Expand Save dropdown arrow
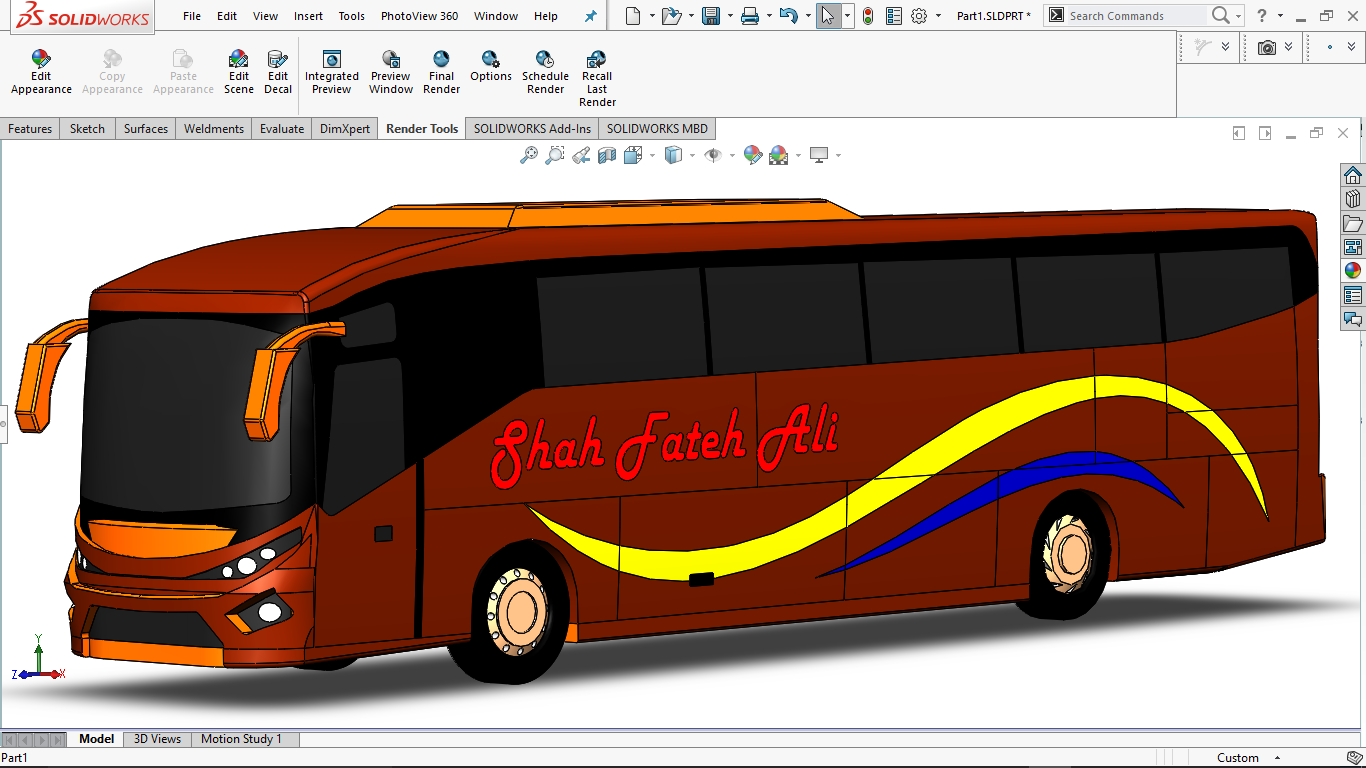 click(730, 16)
